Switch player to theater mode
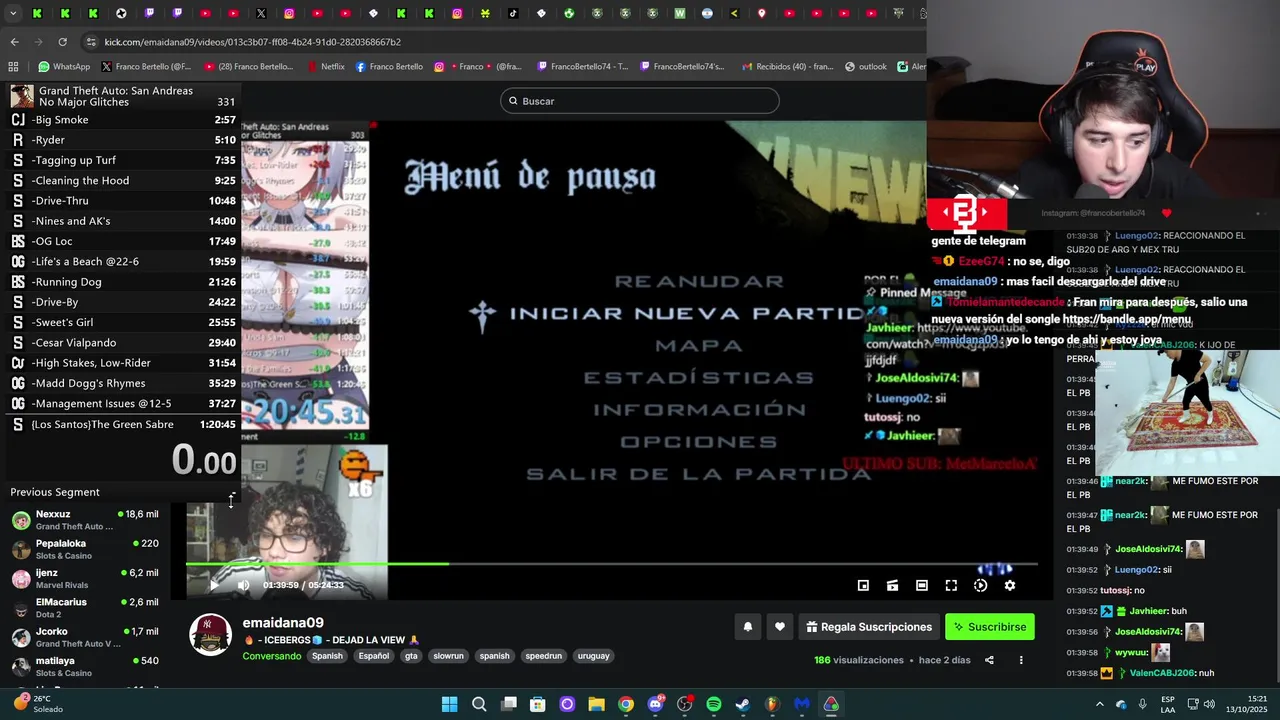 922,585
